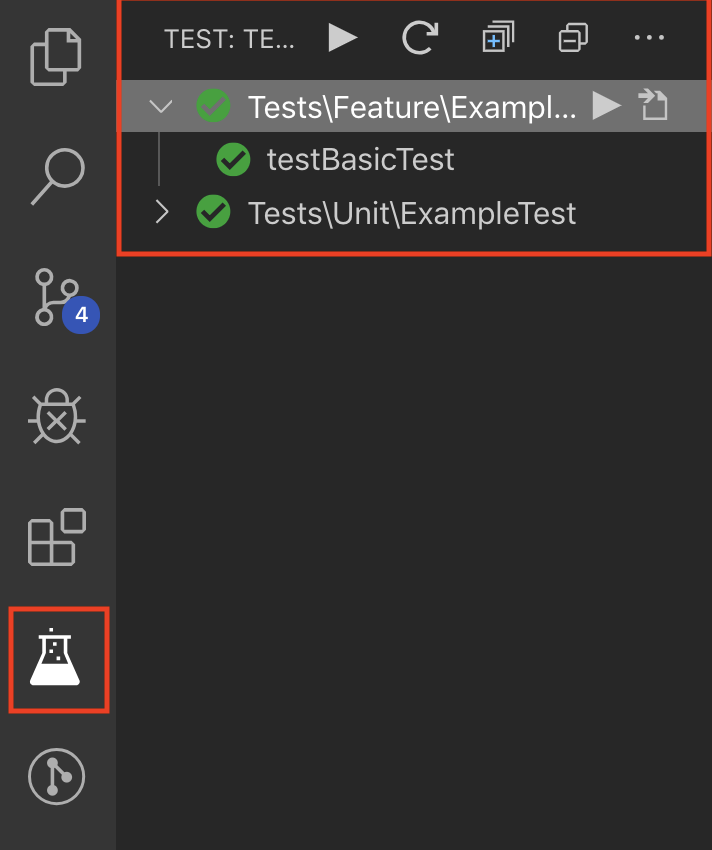Open the Extensions view
The width and height of the screenshot is (712, 850).
(57, 537)
